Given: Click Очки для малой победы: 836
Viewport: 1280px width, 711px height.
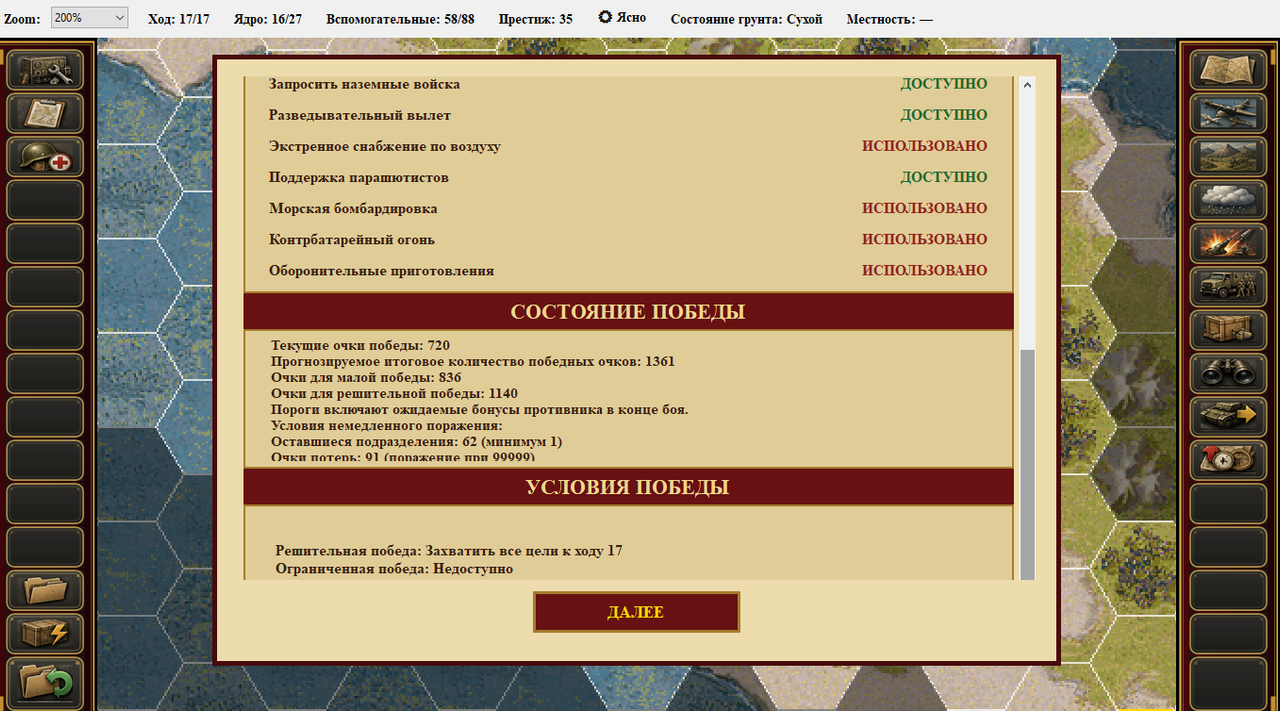Looking at the screenshot, I should pos(365,377).
